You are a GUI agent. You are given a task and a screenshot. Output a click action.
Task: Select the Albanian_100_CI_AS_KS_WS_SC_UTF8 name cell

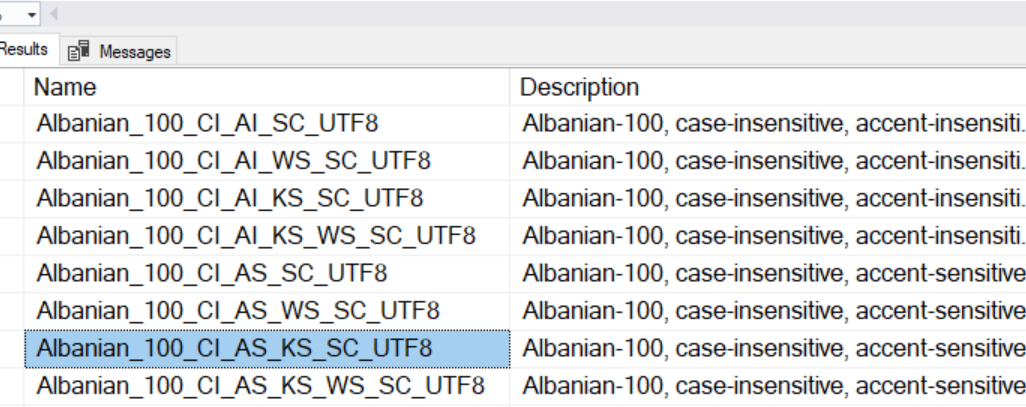tap(260, 385)
